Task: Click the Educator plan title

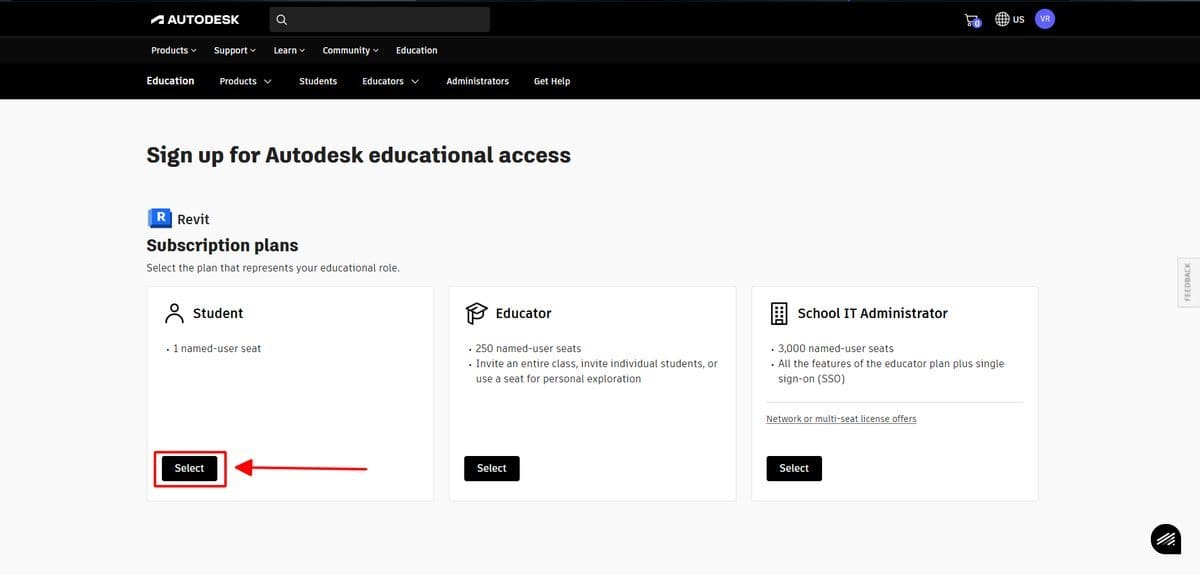Action: (x=523, y=313)
